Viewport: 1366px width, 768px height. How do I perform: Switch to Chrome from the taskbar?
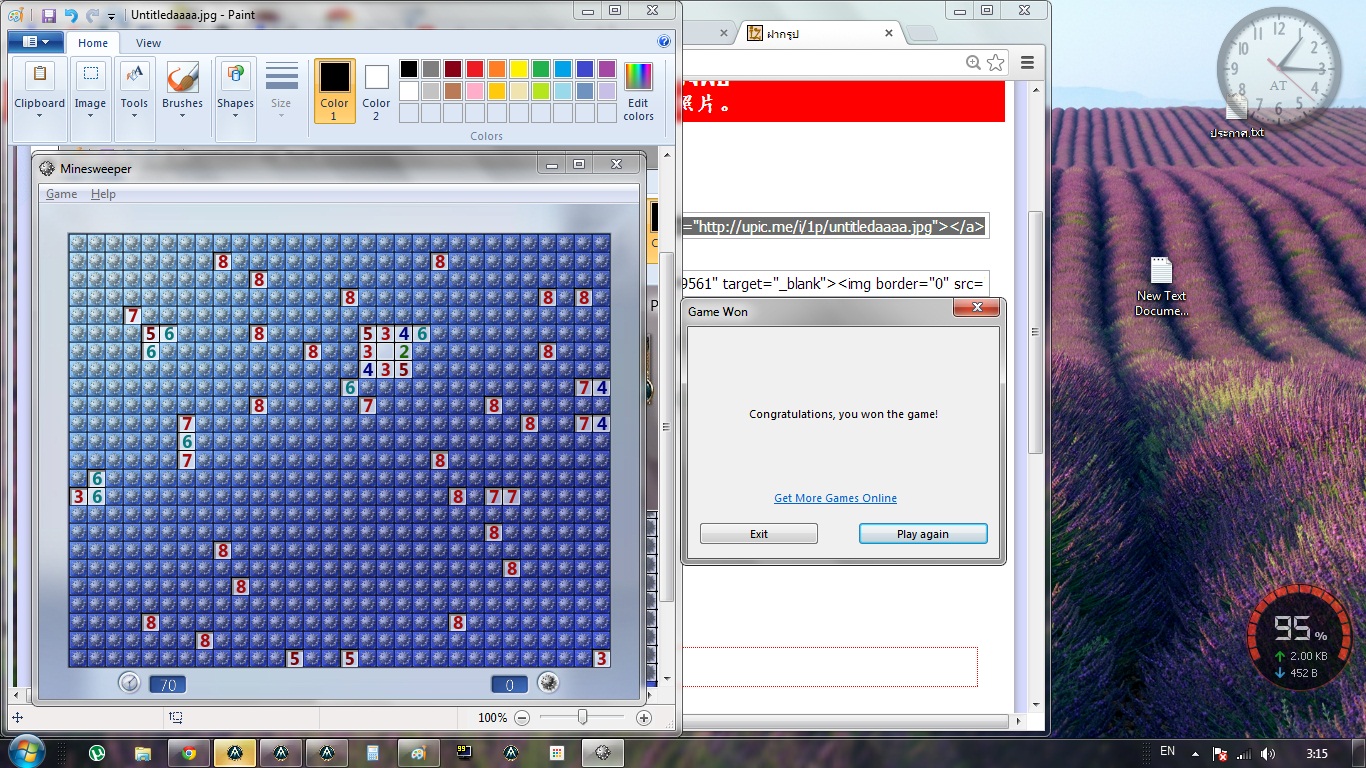click(189, 753)
